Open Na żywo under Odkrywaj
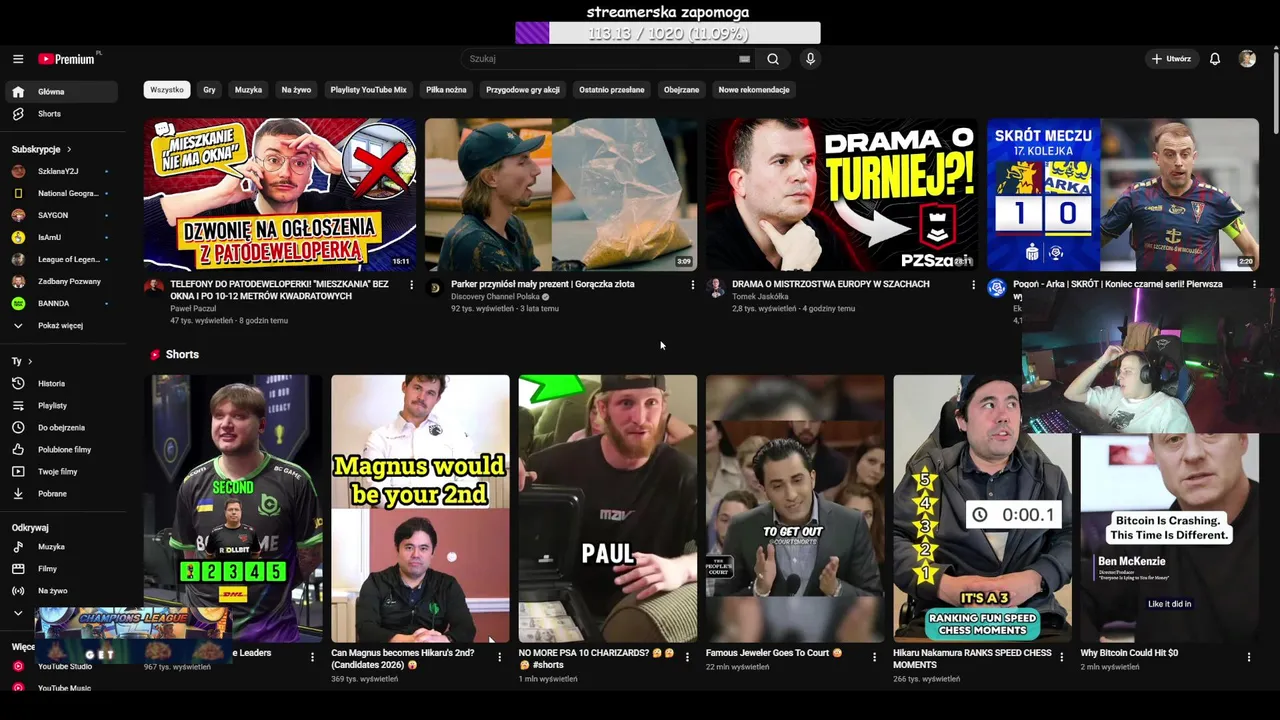This screenshot has width=1280, height=720. (x=60, y=591)
